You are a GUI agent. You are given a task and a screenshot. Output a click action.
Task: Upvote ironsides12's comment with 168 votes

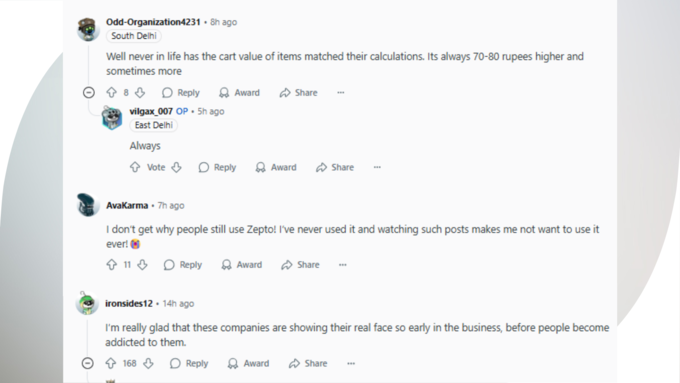click(111, 363)
